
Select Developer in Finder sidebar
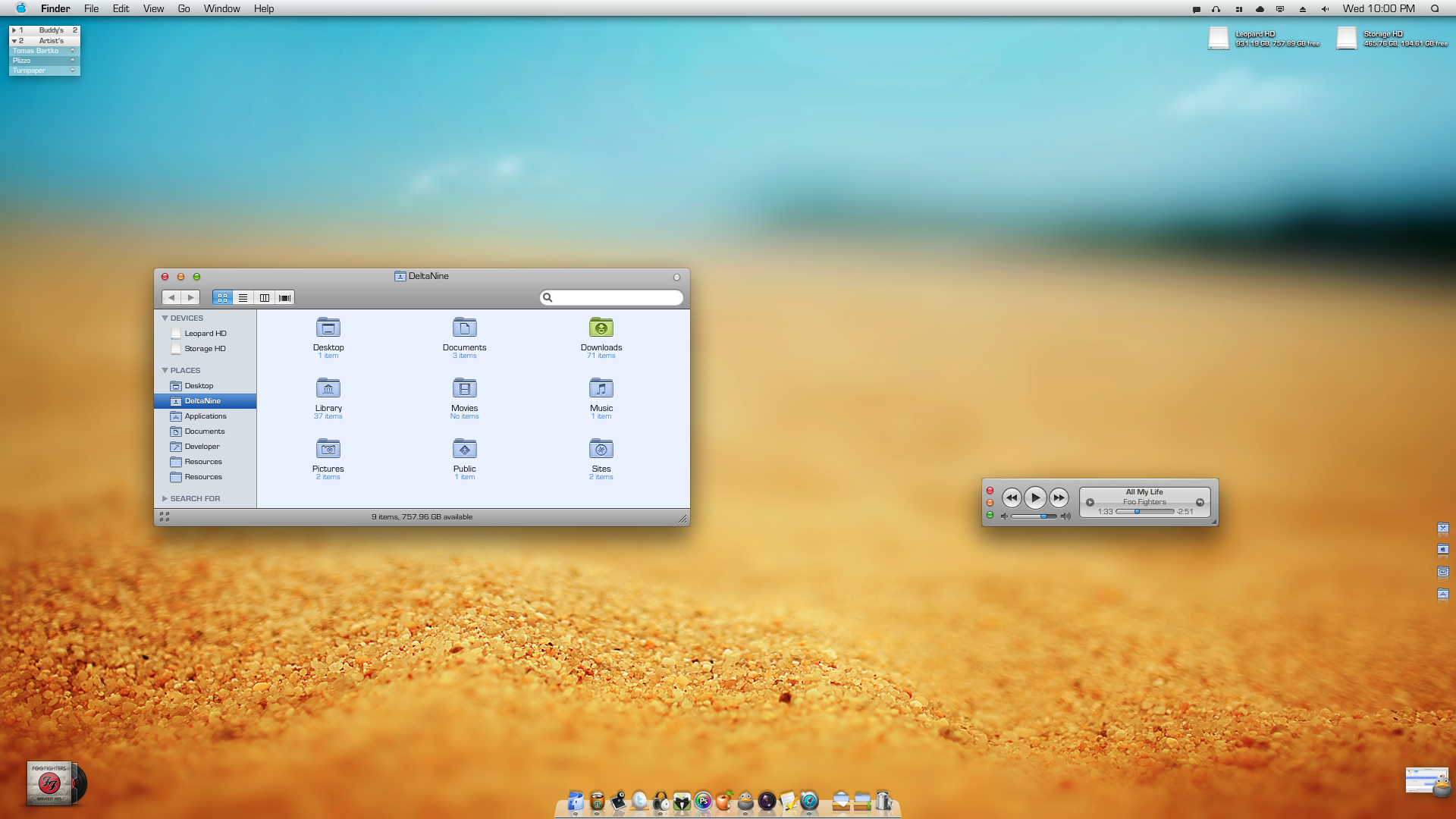[x=205, y=447]
